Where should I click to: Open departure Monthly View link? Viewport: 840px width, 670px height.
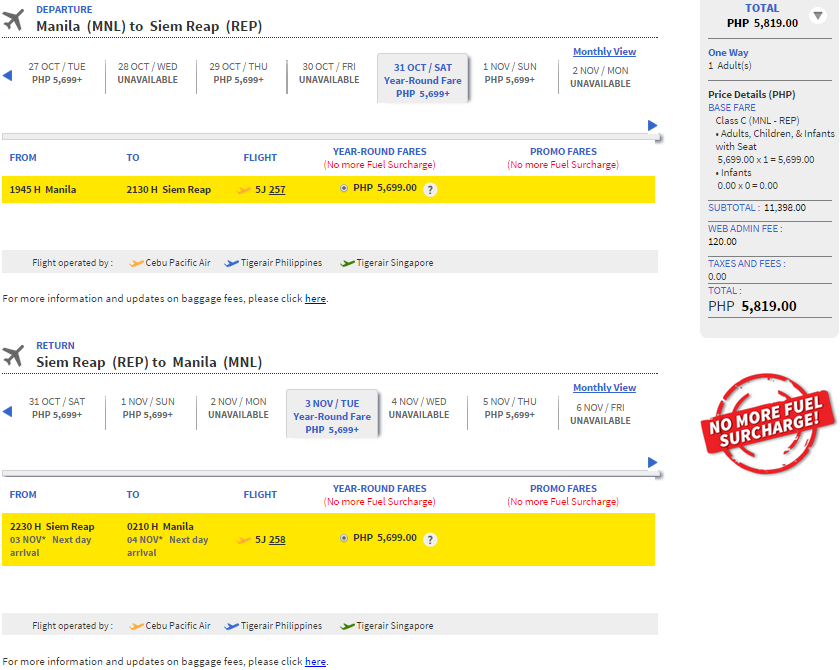click(x=604, y=52)
